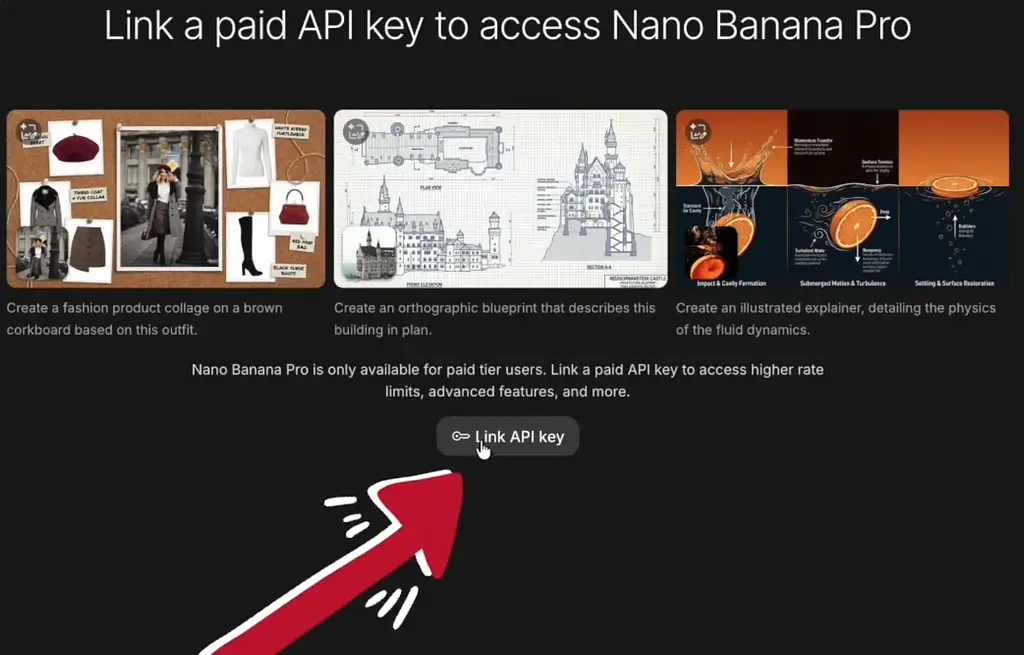
Task: Click the image-edit icon on castle blueprint card
Action: coord(356,132)
